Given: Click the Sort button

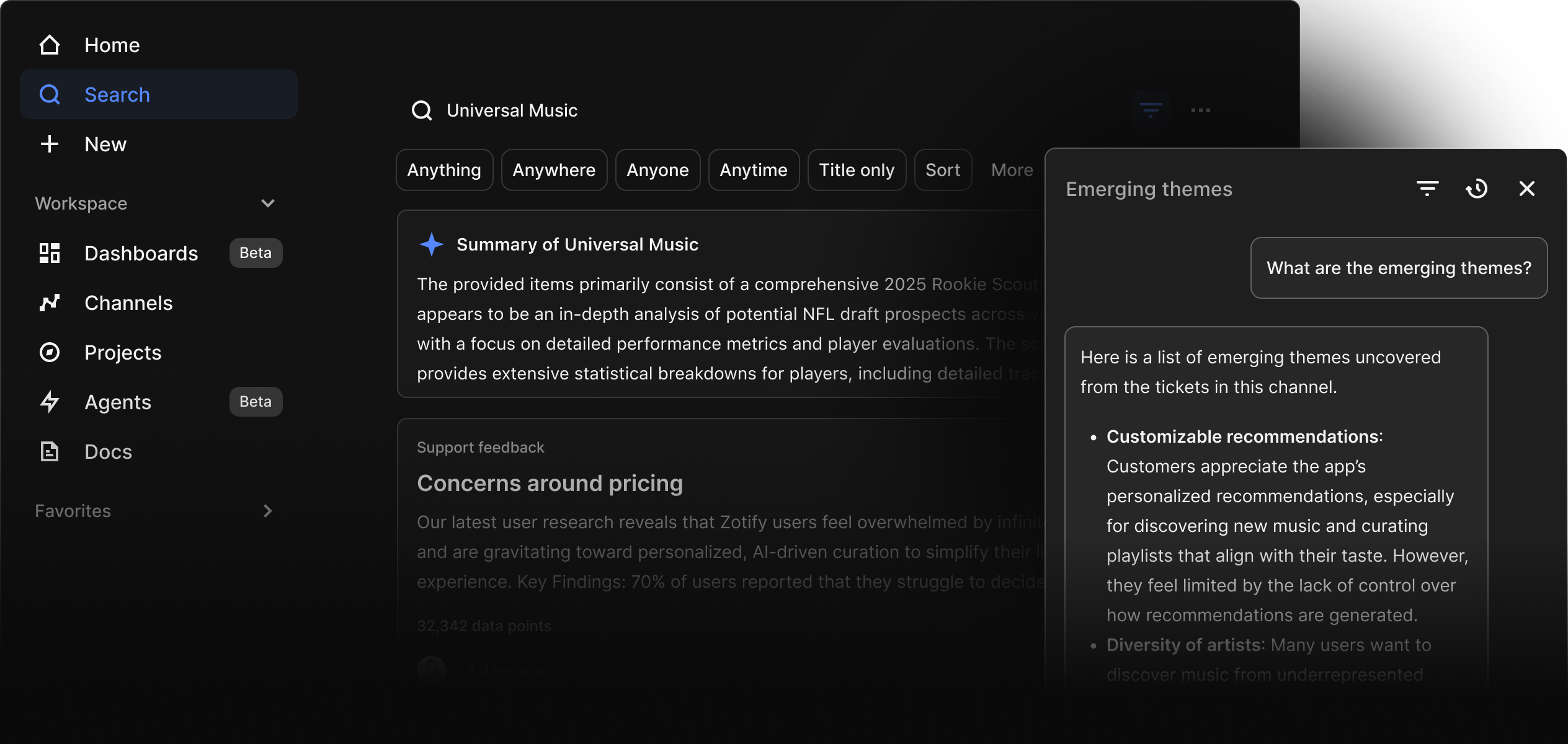Looking at the screenshot, I should (943, 170).
